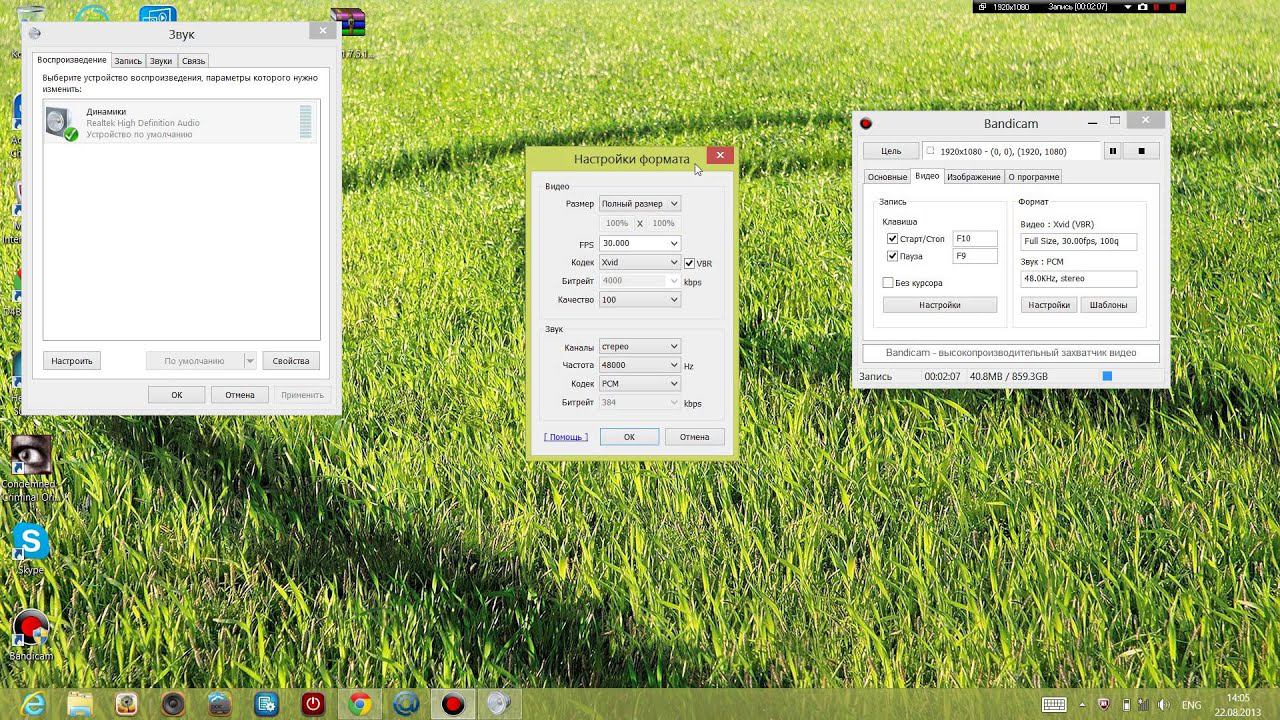
Task: Uncheck the VBR checkbox
Action: click(689, 263)
